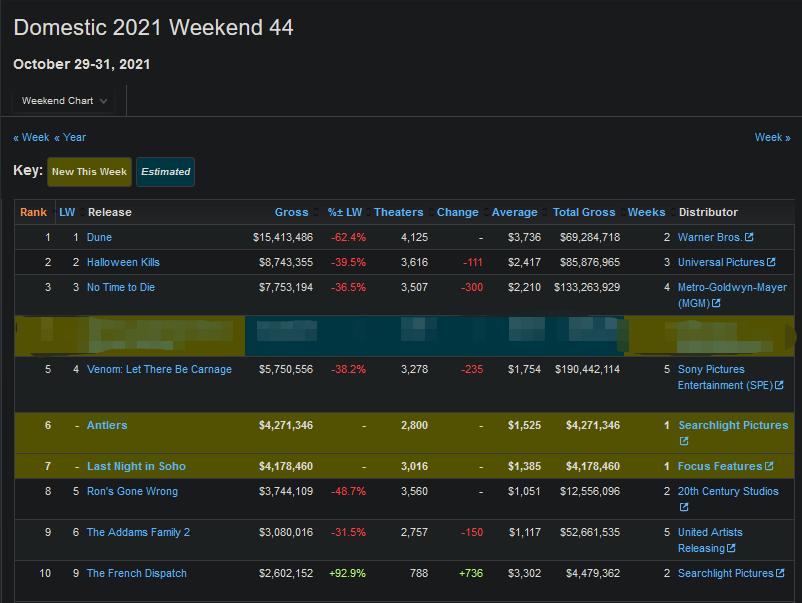
Task: Click the New This Week key label
Action: pos(90,172)
